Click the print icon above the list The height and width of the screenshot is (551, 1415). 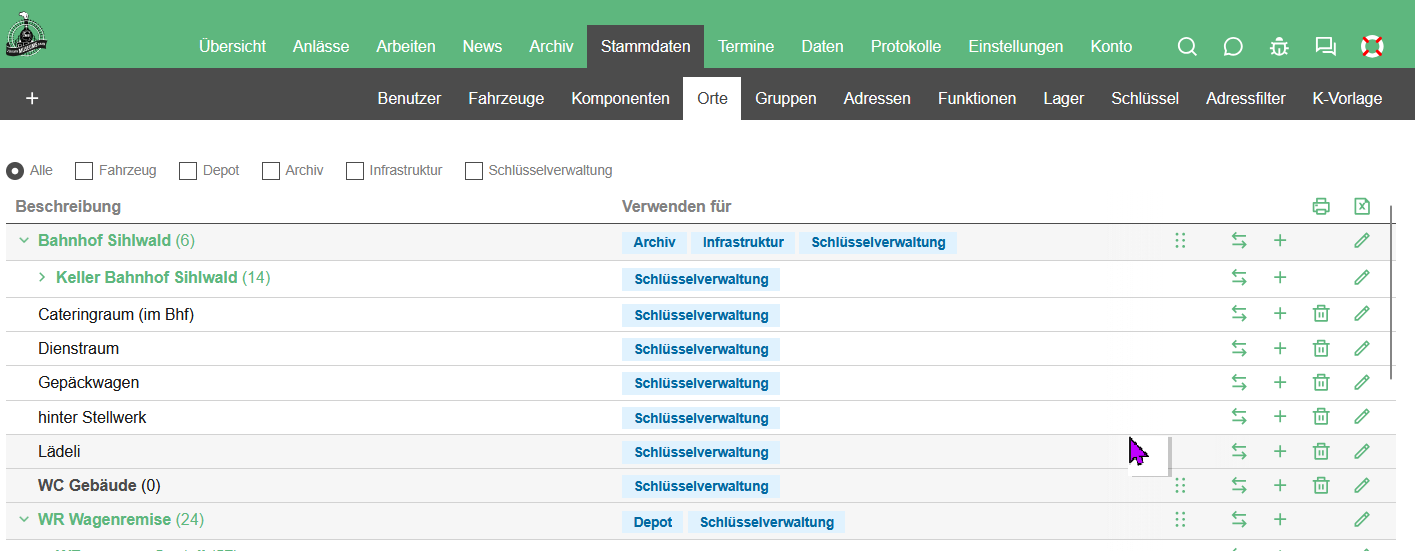point(1321,206)
